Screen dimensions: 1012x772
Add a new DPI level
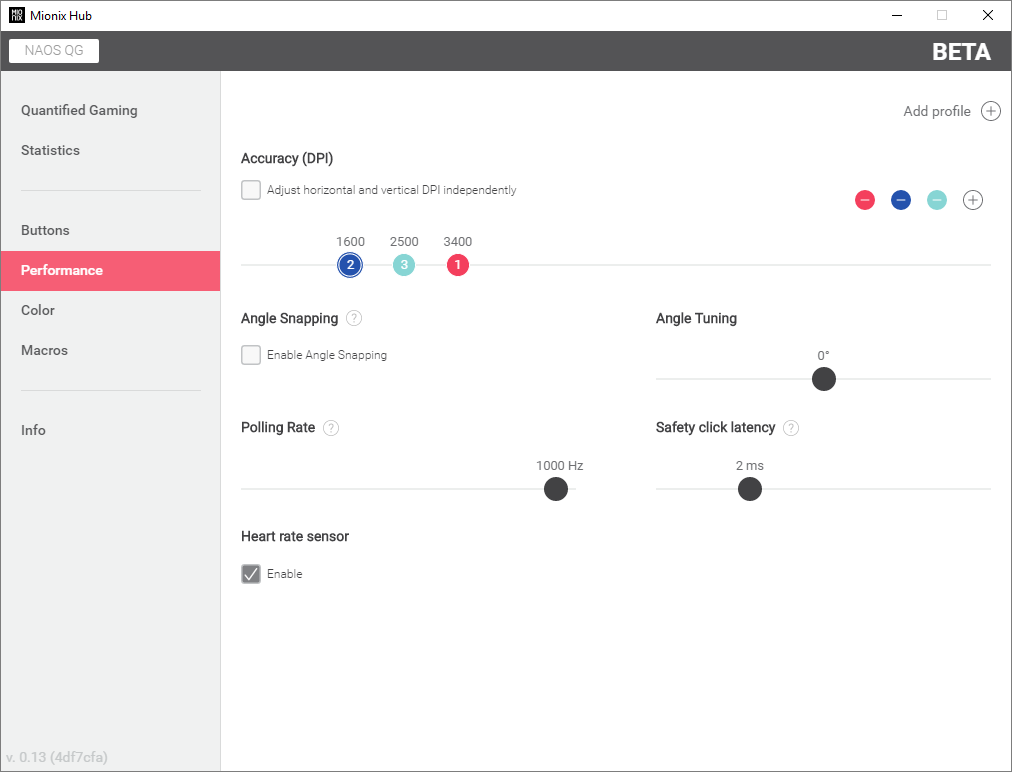point(973,200)
